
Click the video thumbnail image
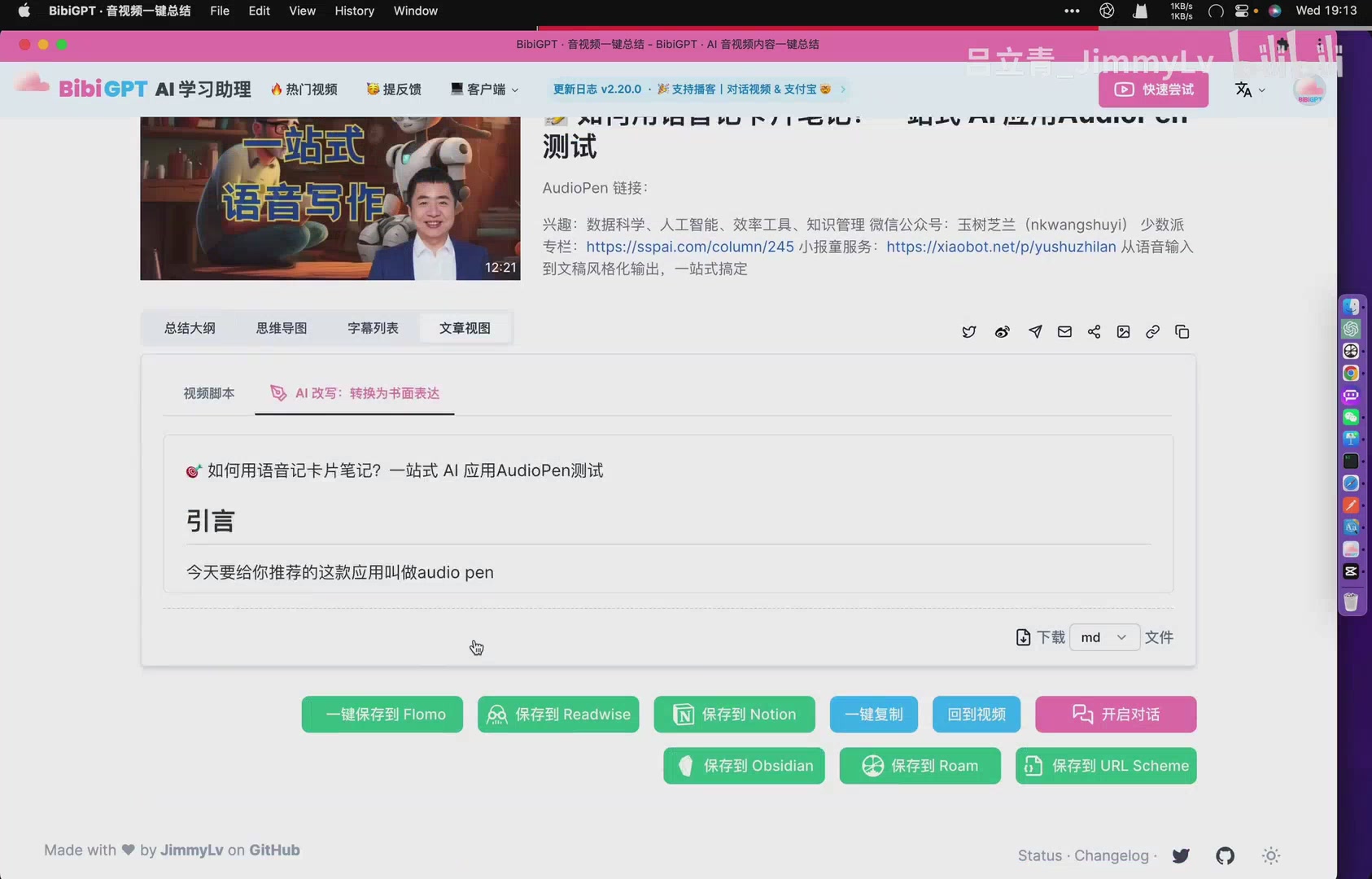[330, 198]
